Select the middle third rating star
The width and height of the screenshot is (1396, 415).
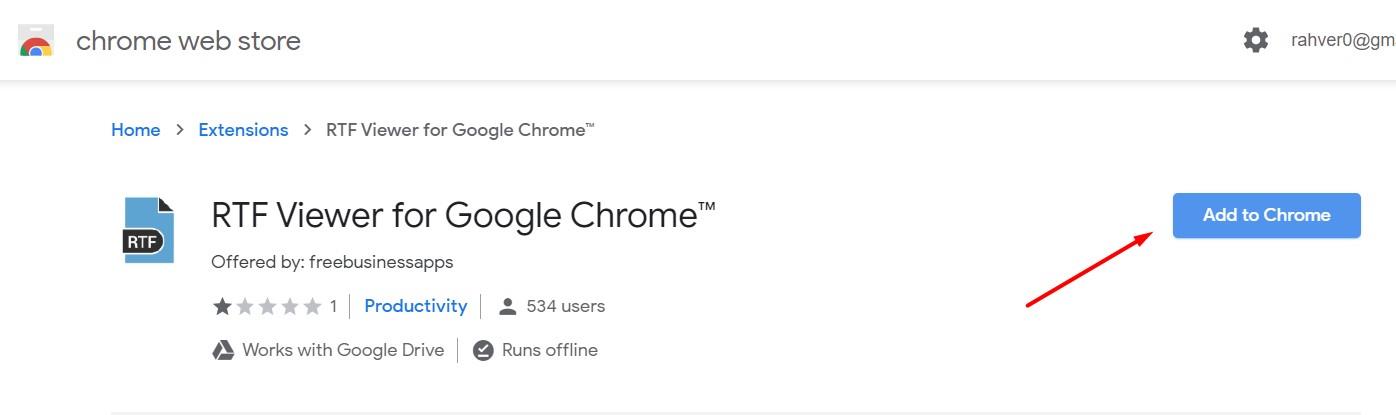(x=267, y=306)
